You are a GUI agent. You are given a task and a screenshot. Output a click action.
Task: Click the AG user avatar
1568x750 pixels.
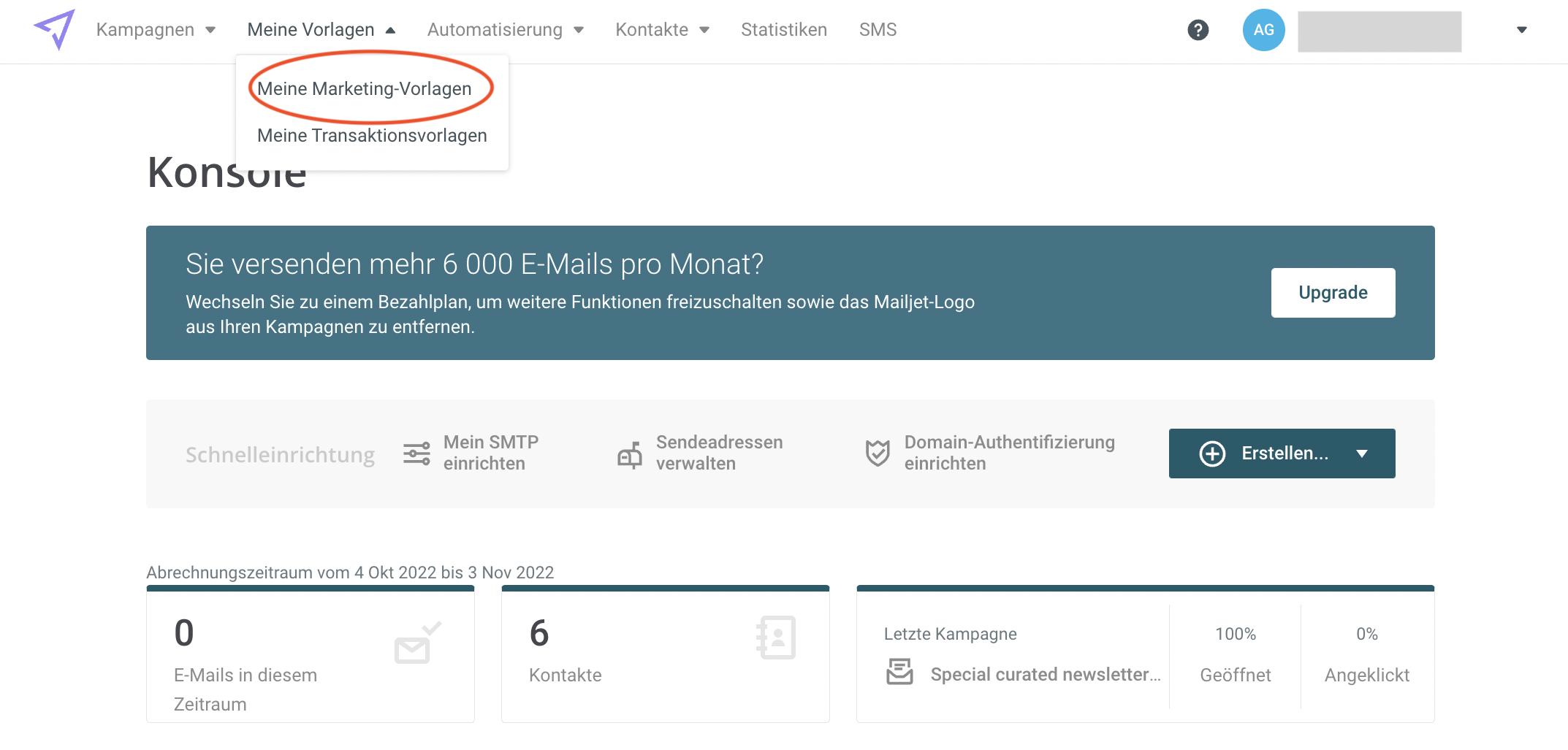[x=1263, y=30]
